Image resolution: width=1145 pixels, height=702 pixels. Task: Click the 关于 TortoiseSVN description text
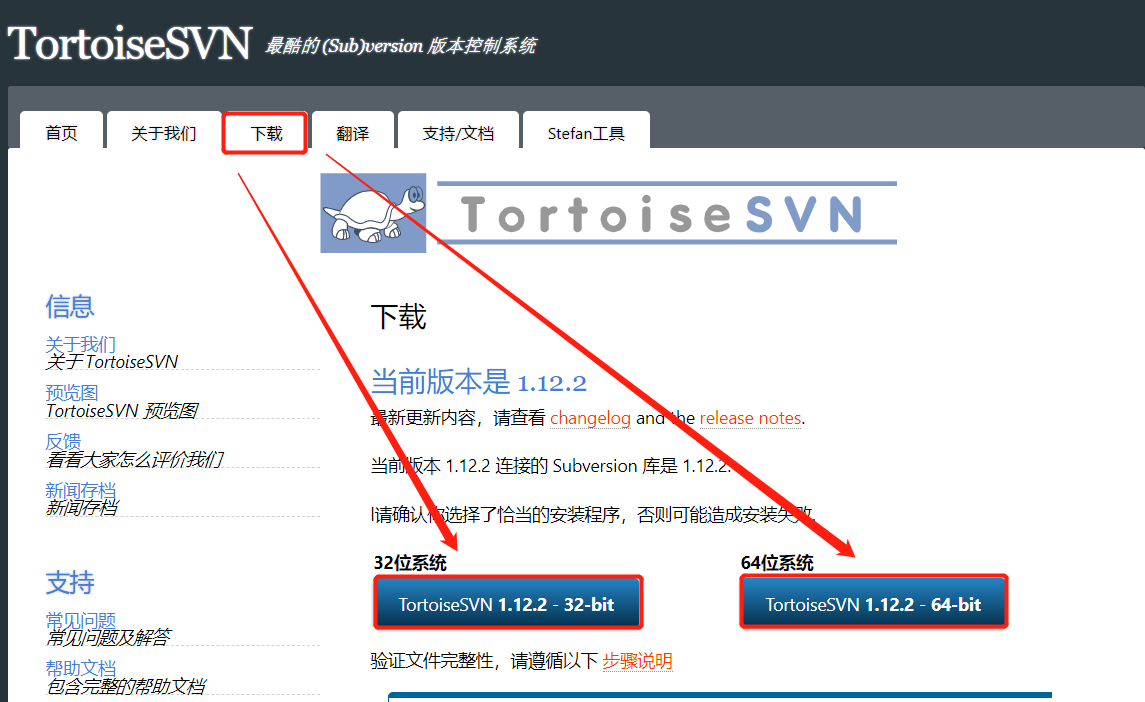tap(112, 362)
